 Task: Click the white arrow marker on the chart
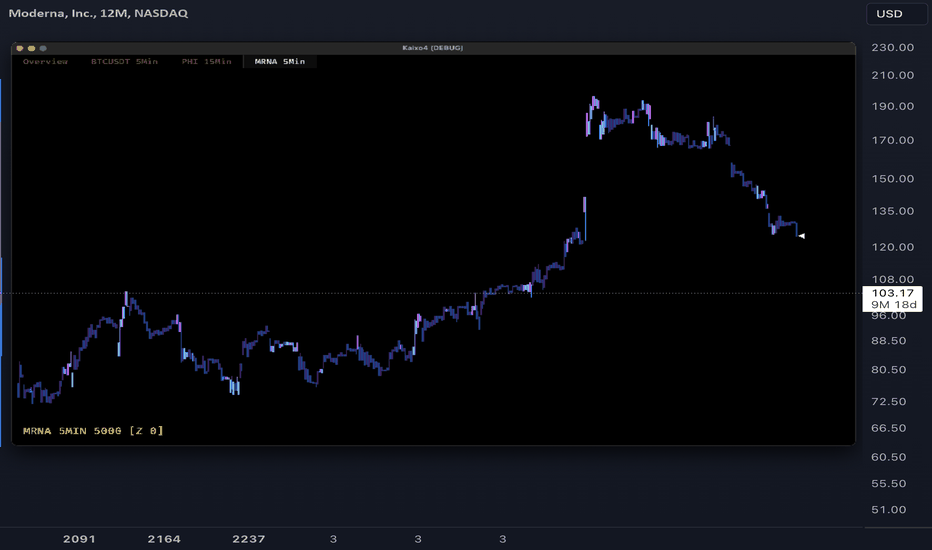click(x=801, y=236)
